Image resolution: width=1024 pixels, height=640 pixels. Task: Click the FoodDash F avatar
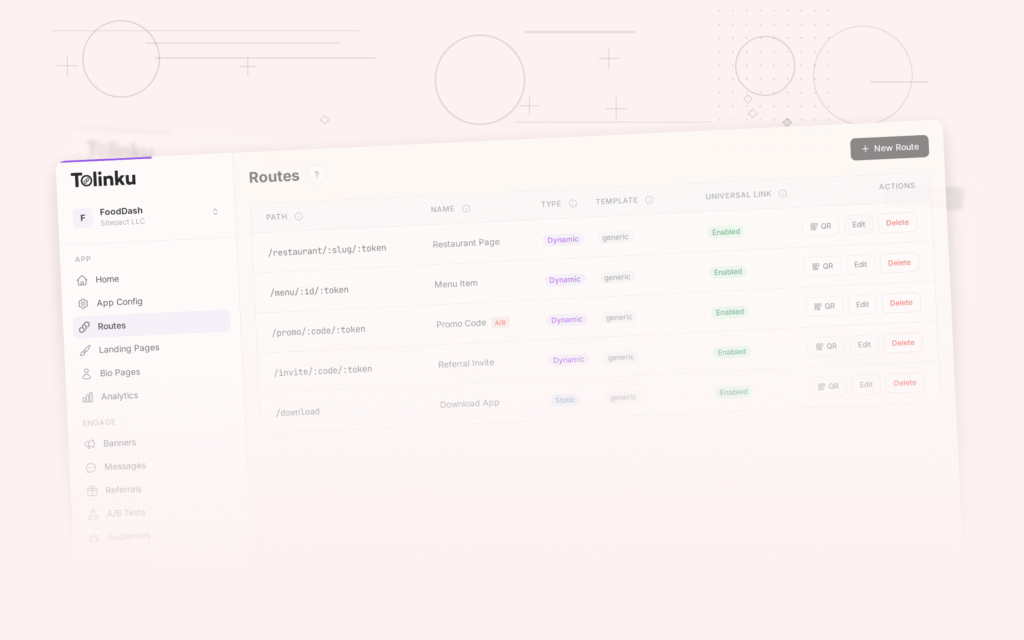(x=82, y=218)
